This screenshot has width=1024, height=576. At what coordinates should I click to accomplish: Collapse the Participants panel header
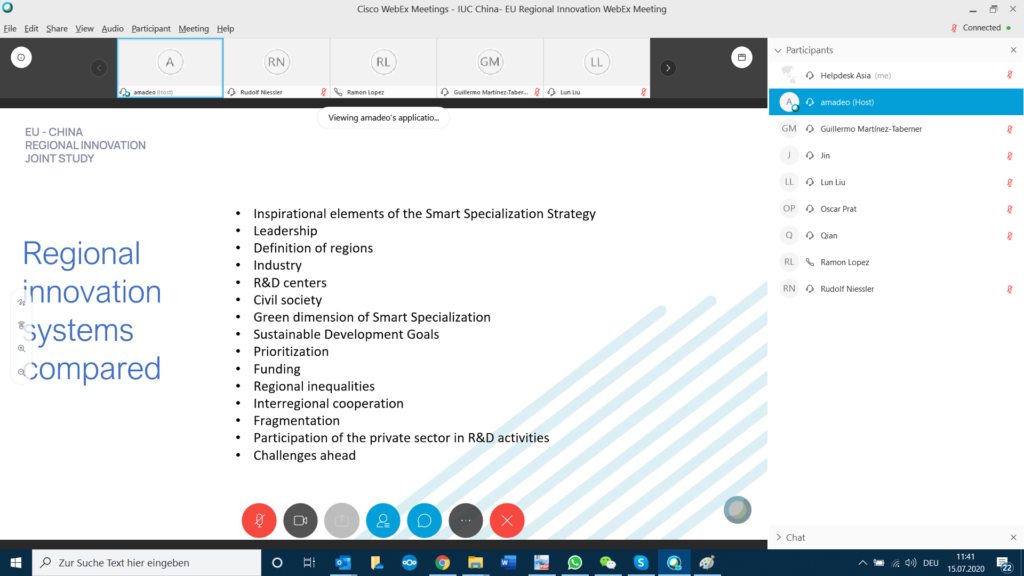coord(778,50)
